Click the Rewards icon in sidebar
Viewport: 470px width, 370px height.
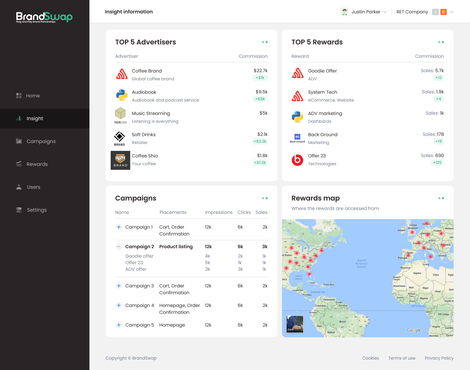[19, 164]
